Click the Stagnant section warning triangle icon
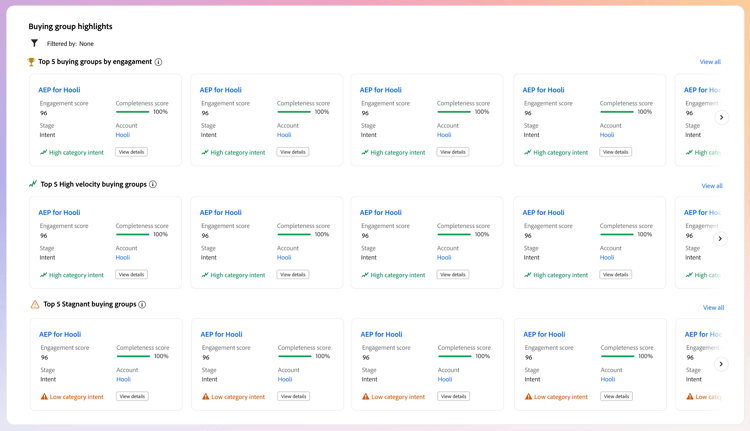This screenshot has height=431, width=750. (35, 304)
